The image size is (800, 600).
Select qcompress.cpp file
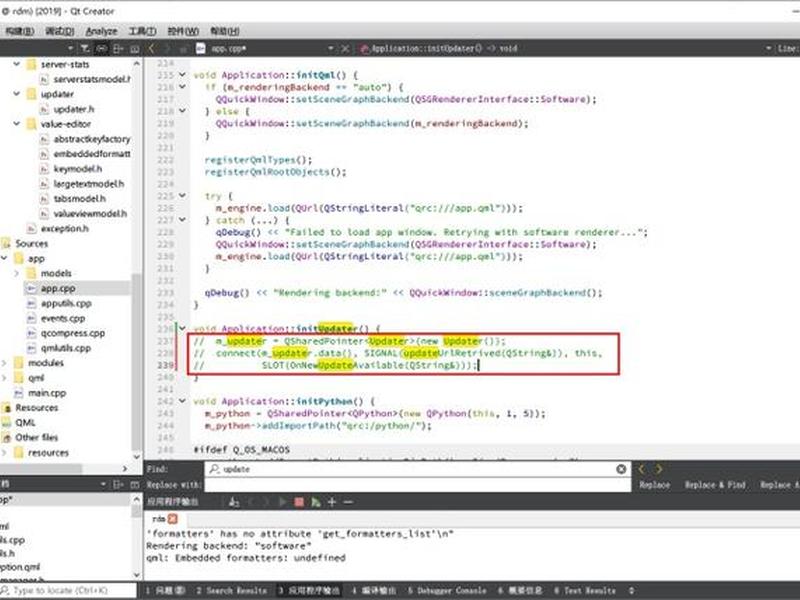(72, 333)
